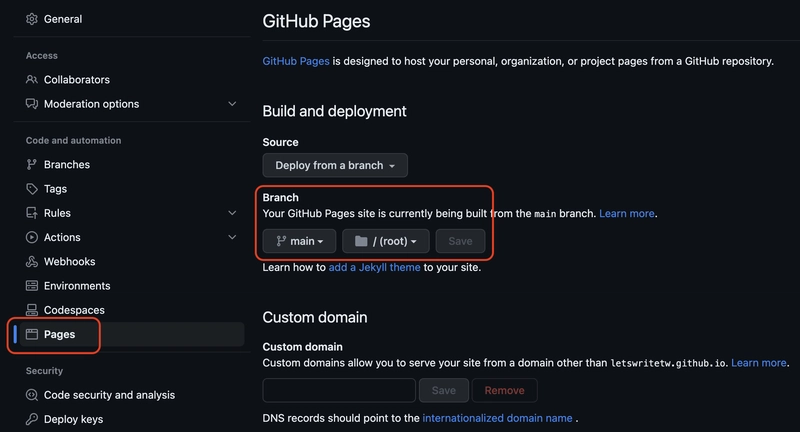This screenshot has width=800, height=432.
Task: Open General settings
Action: pos(63,19)
